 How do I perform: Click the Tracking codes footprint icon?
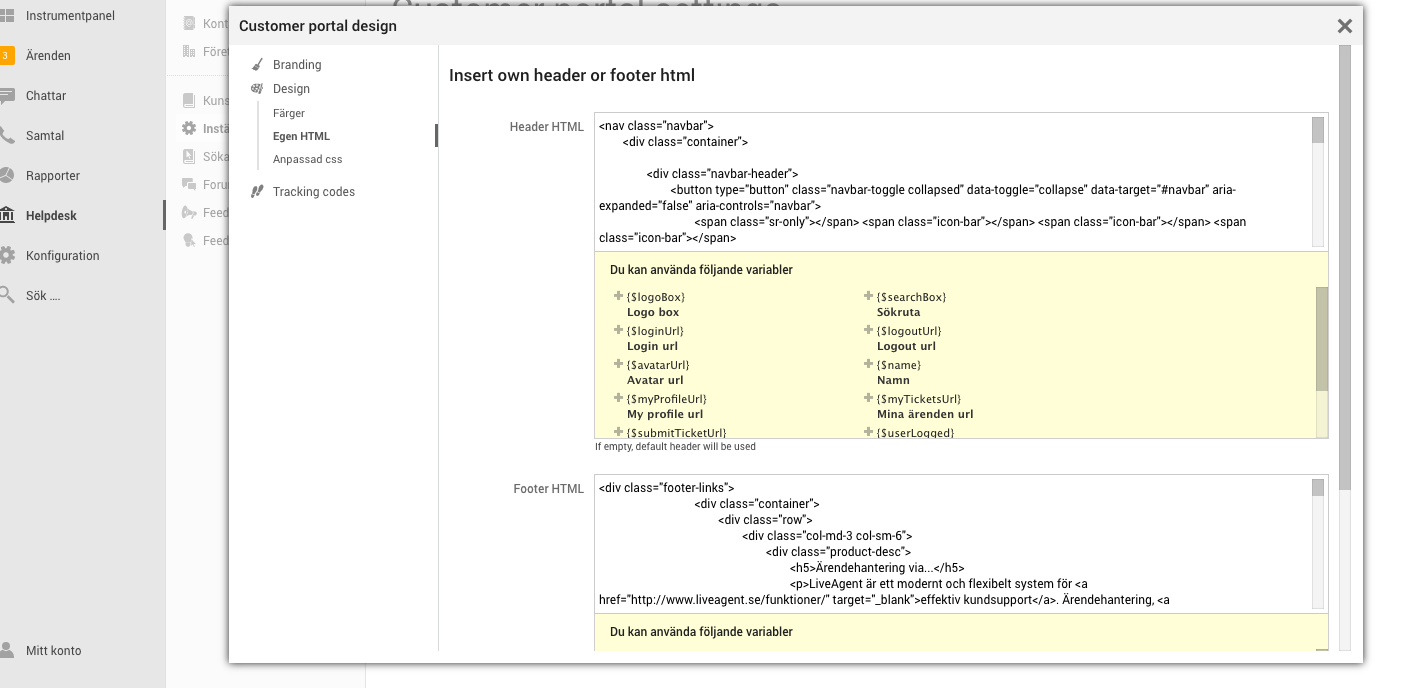pos(257,192)
